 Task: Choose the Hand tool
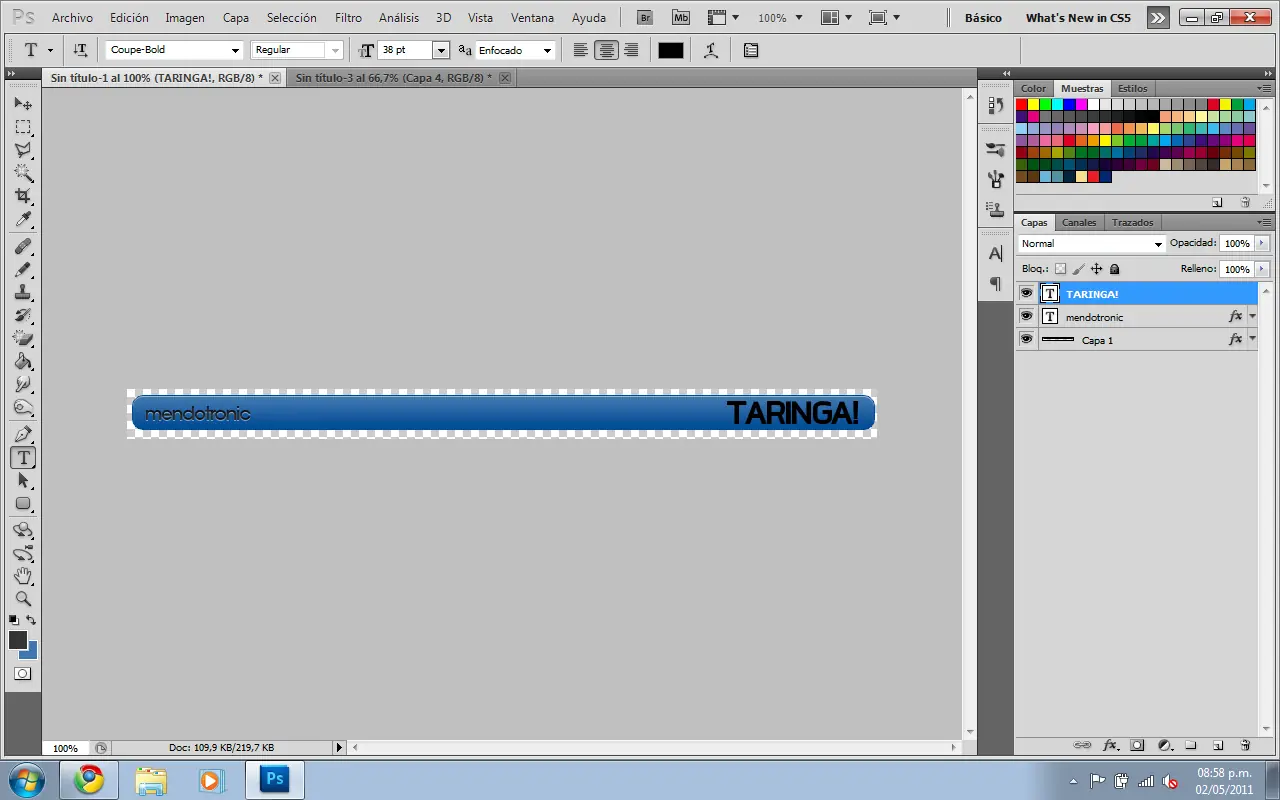coord(23,576)
